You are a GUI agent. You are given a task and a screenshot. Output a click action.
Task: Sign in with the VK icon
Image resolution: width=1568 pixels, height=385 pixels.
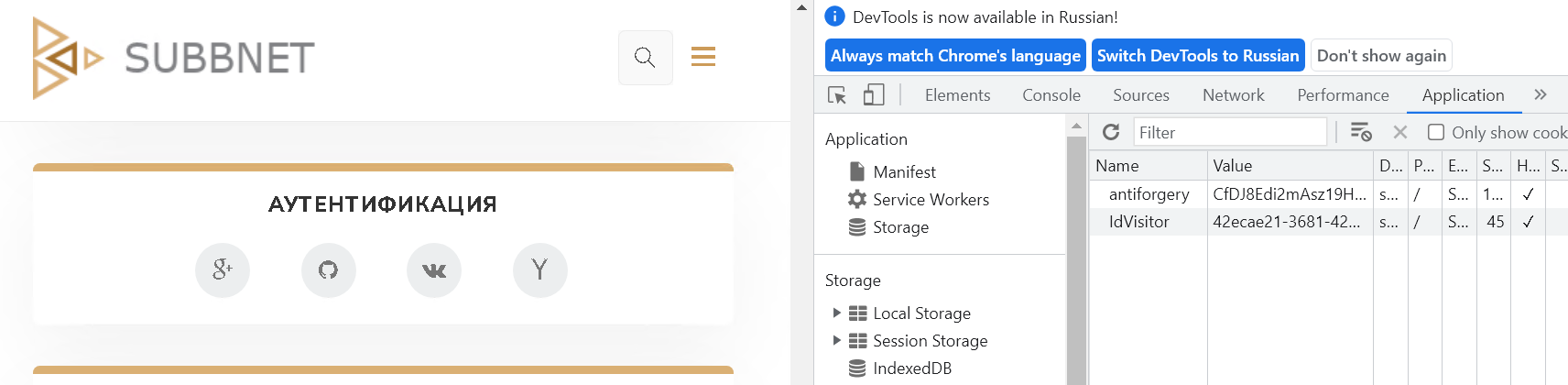click(x=434, y=270)
